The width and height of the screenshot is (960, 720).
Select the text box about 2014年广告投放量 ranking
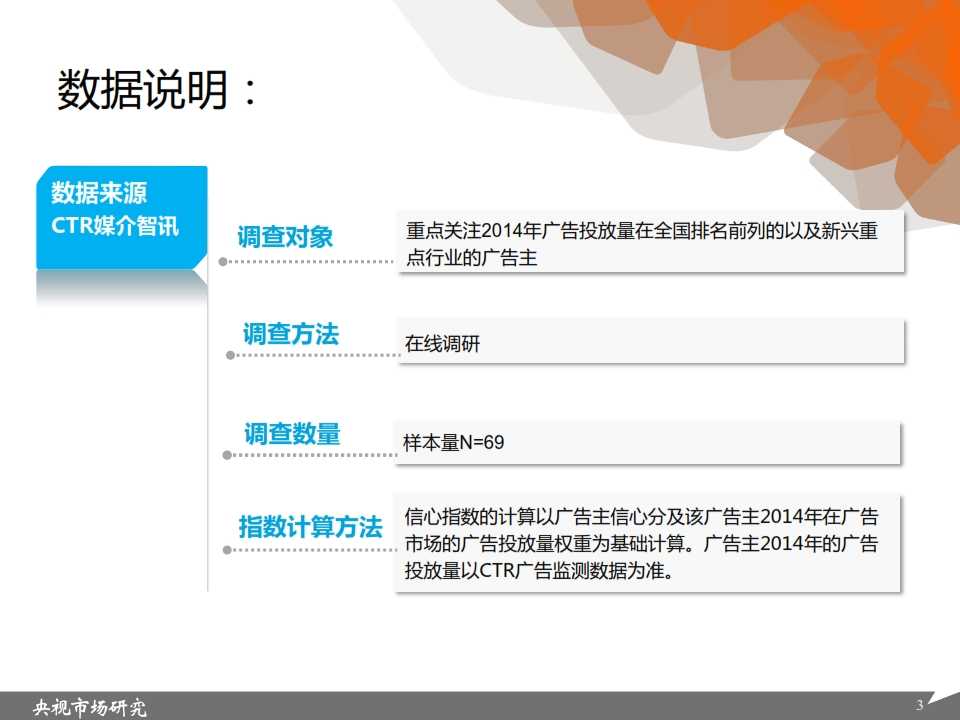coord(649,243)
